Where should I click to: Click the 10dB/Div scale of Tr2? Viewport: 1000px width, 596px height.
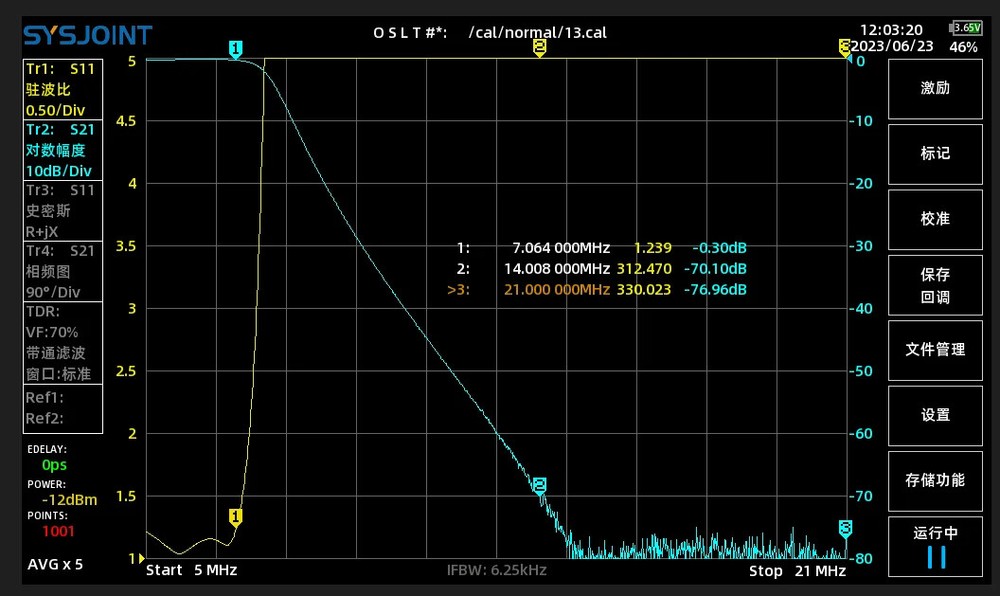coord(59,171)
